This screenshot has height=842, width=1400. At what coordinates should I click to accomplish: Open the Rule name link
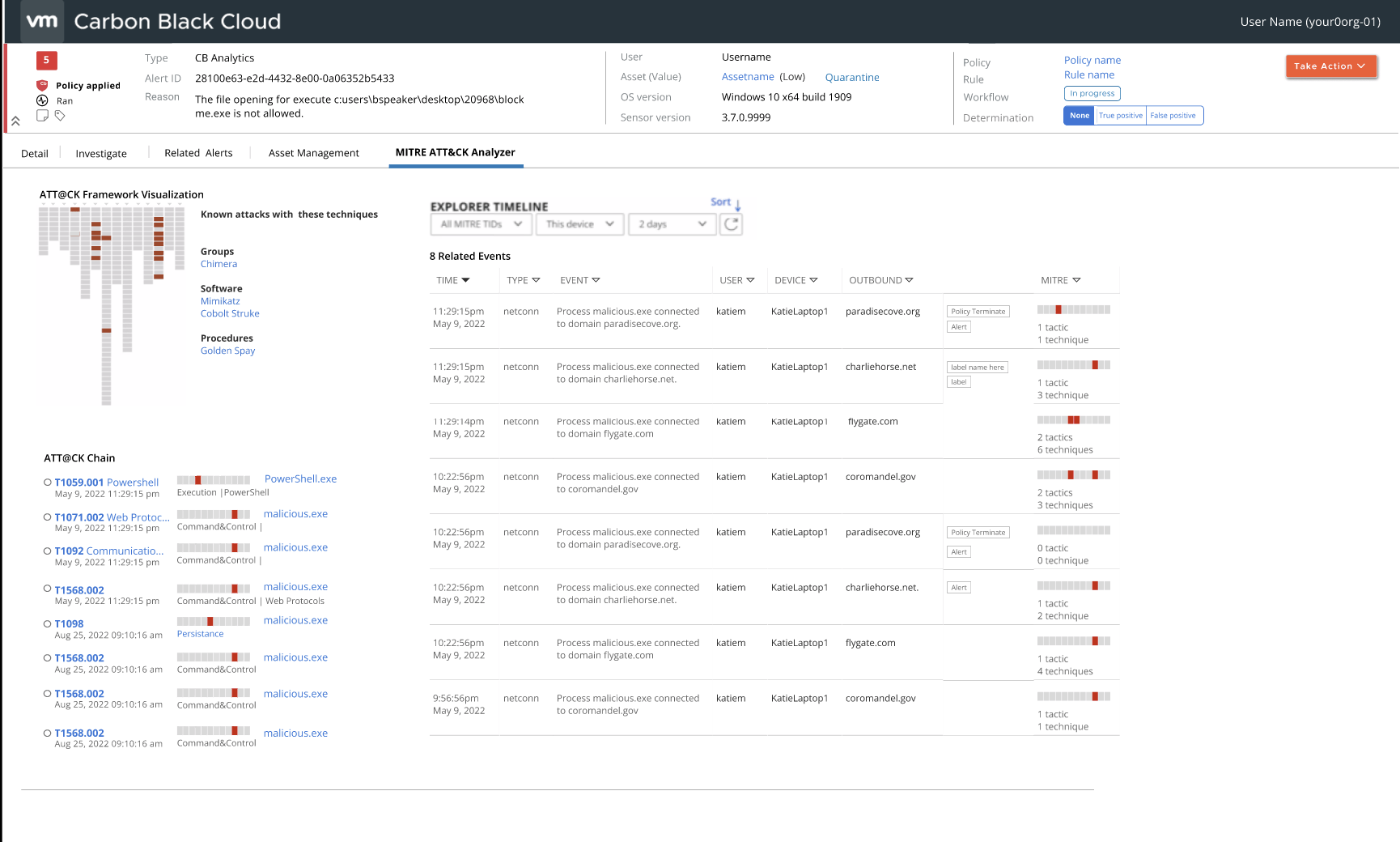[x=1089, y=74]
